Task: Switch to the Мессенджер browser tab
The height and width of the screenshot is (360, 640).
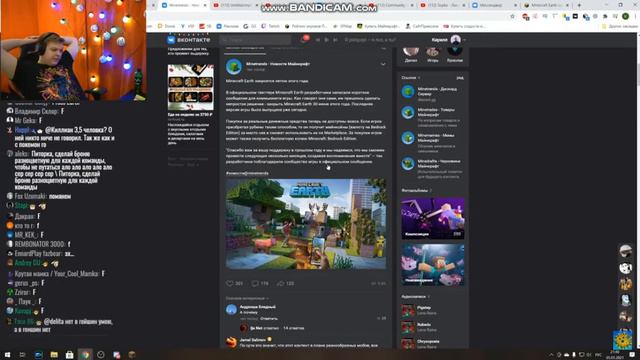Action: [494, 5]
